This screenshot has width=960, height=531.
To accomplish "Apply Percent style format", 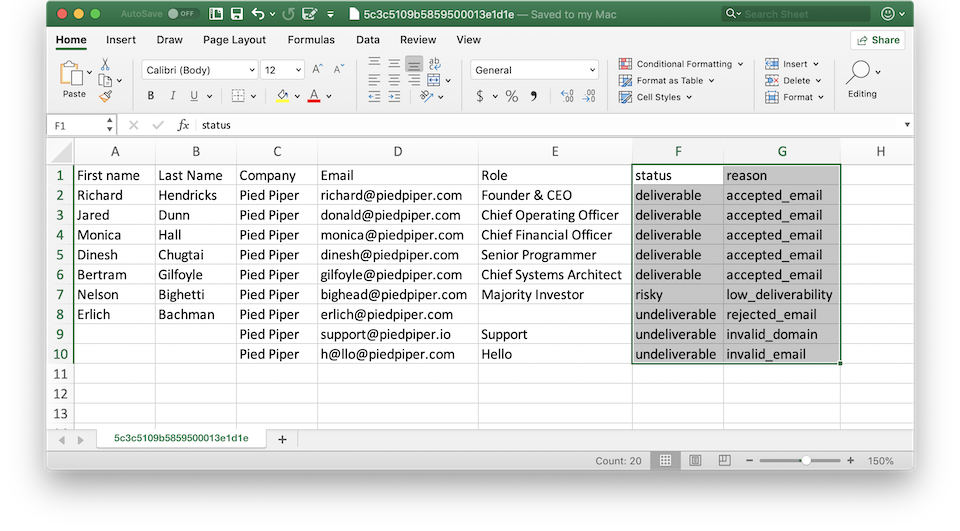I will pos(512,96).
